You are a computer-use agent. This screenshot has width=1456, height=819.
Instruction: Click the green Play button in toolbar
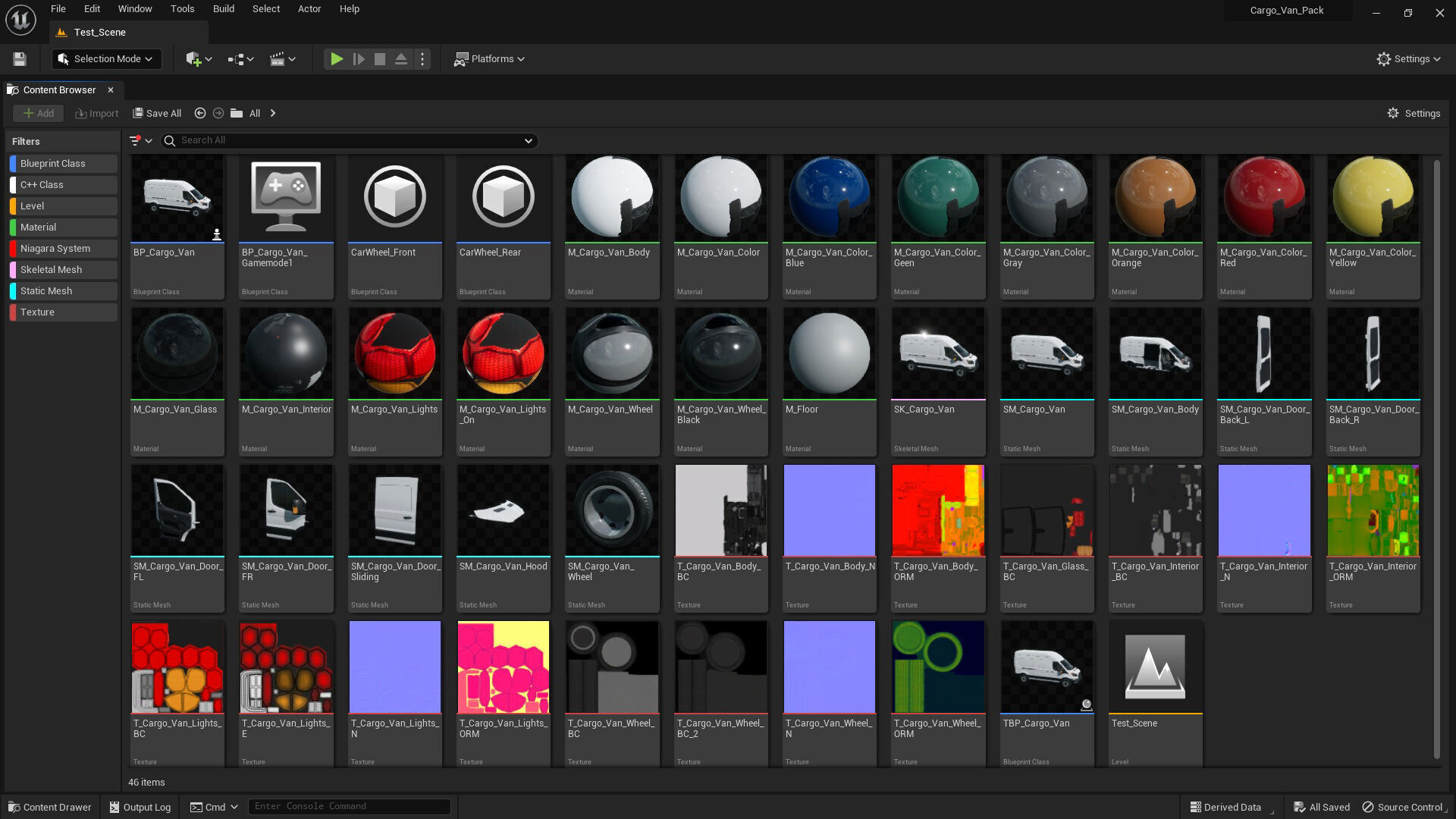coord(337,58)
